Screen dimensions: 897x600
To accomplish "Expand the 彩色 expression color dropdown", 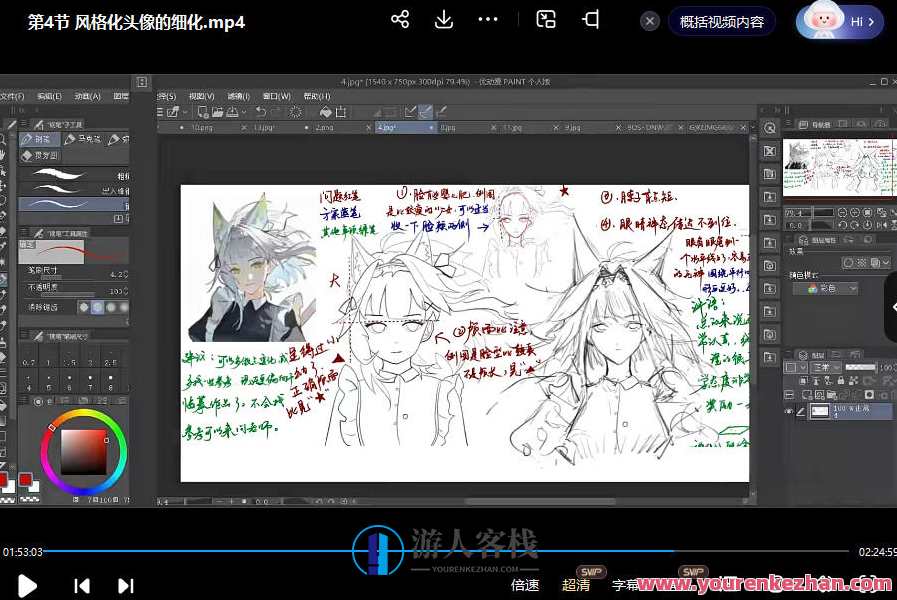I will pos(825,288).
